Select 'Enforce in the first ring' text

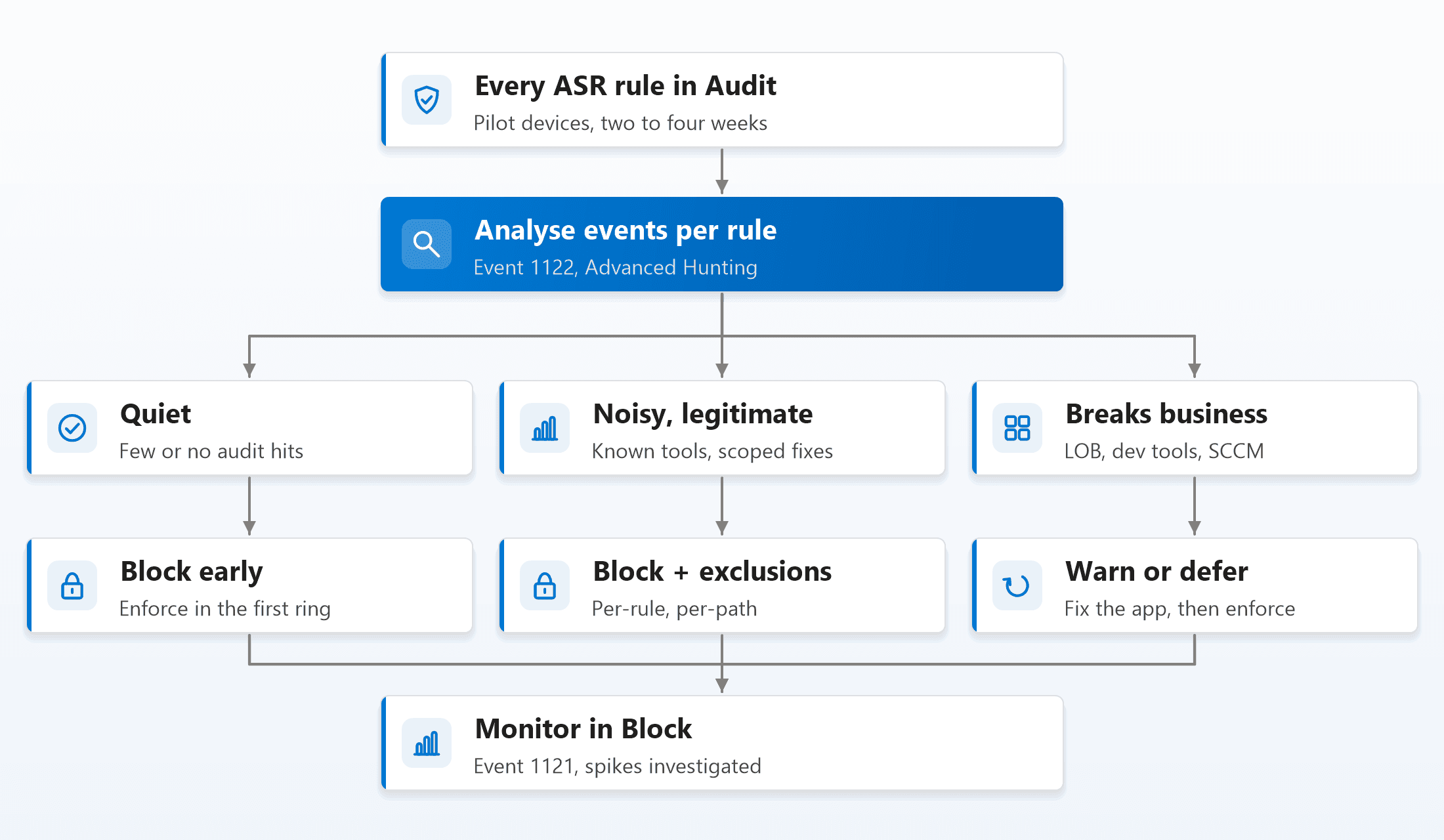pyautogui.click(x=225, y=608)
